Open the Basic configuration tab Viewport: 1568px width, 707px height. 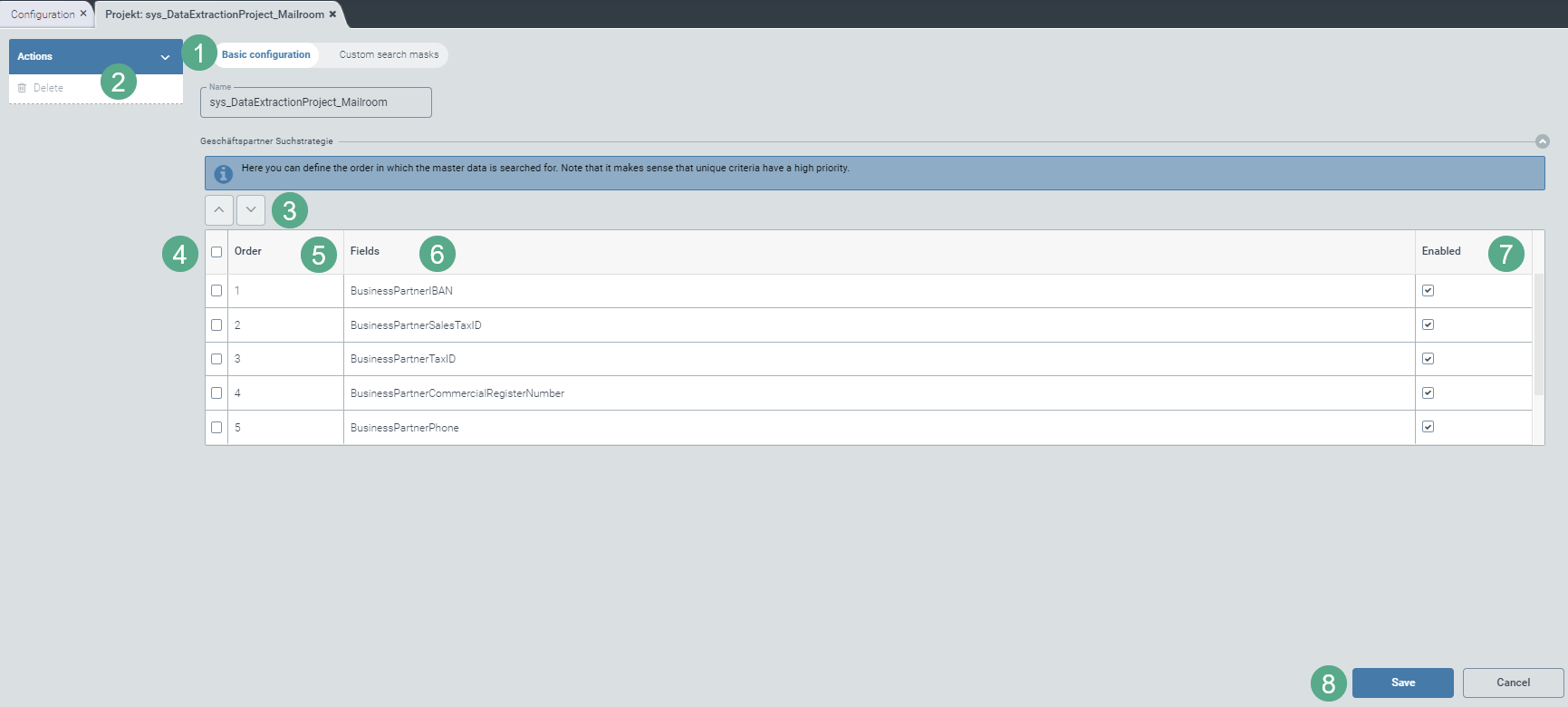click(266, 55)
